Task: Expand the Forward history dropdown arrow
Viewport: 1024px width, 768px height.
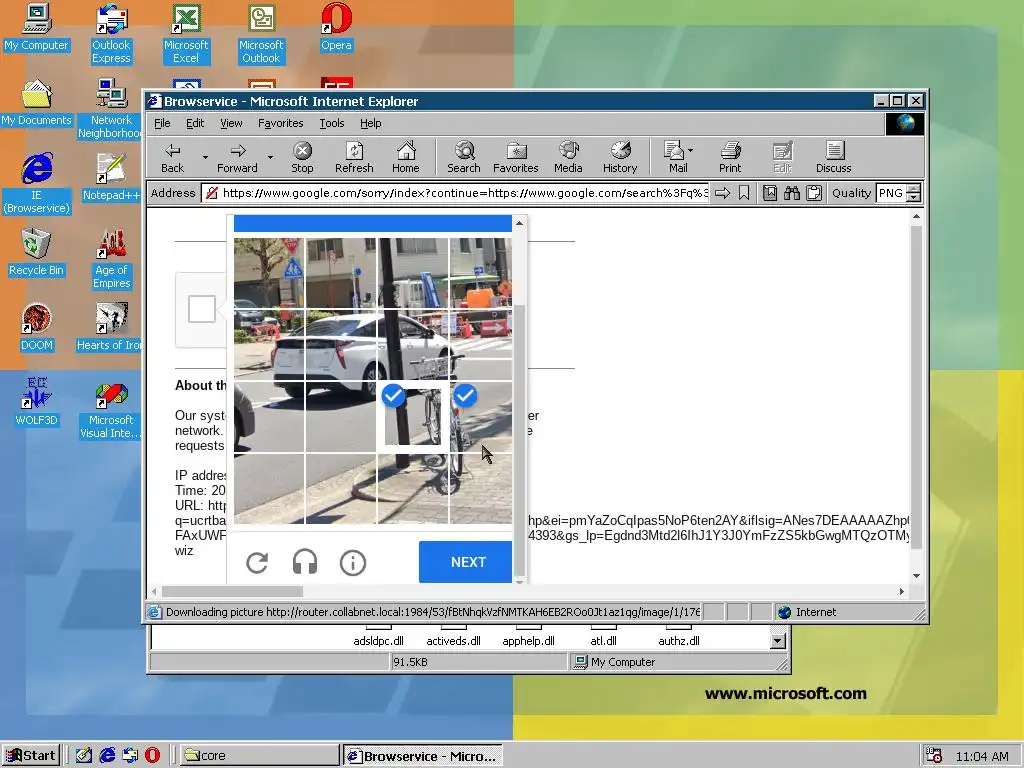Action: point(270,157)
